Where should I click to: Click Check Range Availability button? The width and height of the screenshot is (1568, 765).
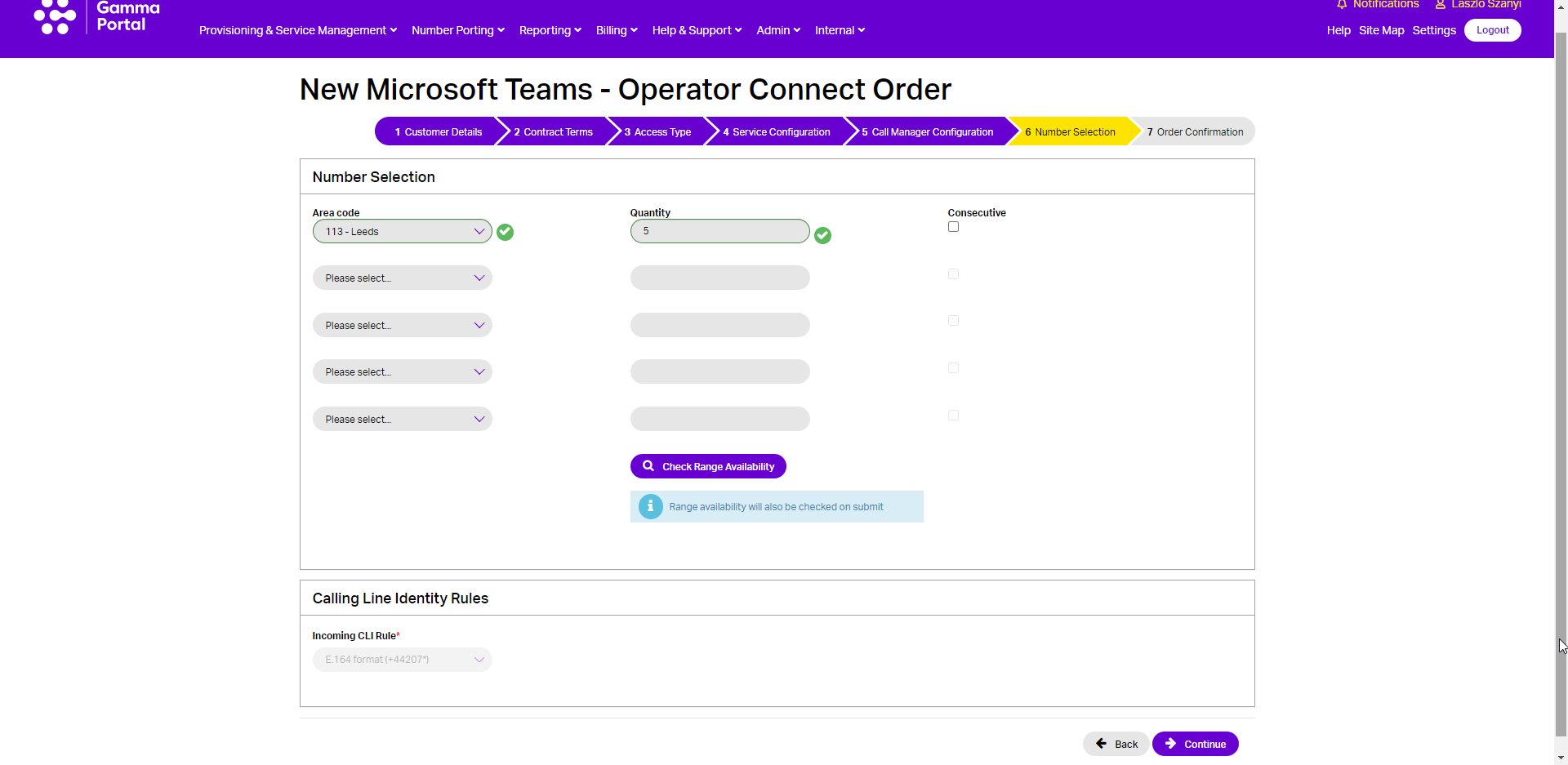708,466
